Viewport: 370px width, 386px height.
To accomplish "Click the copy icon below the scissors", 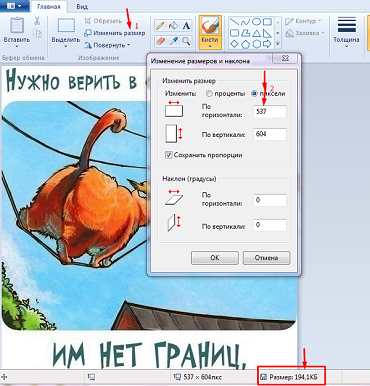I will pyautogui.click(x=37, y=33).
